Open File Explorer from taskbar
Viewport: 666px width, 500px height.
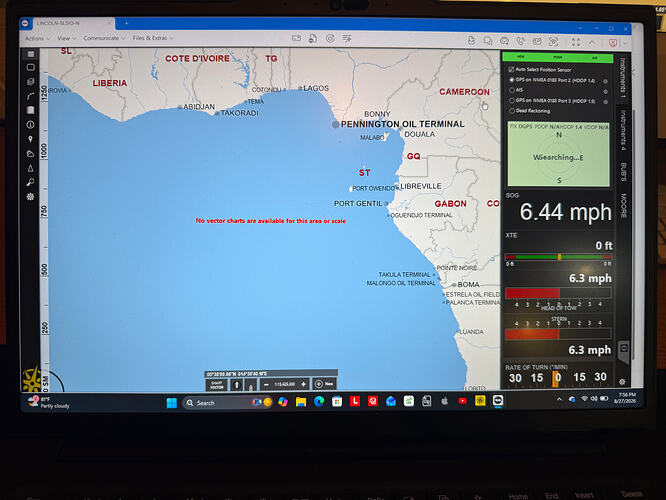[301, 401]
